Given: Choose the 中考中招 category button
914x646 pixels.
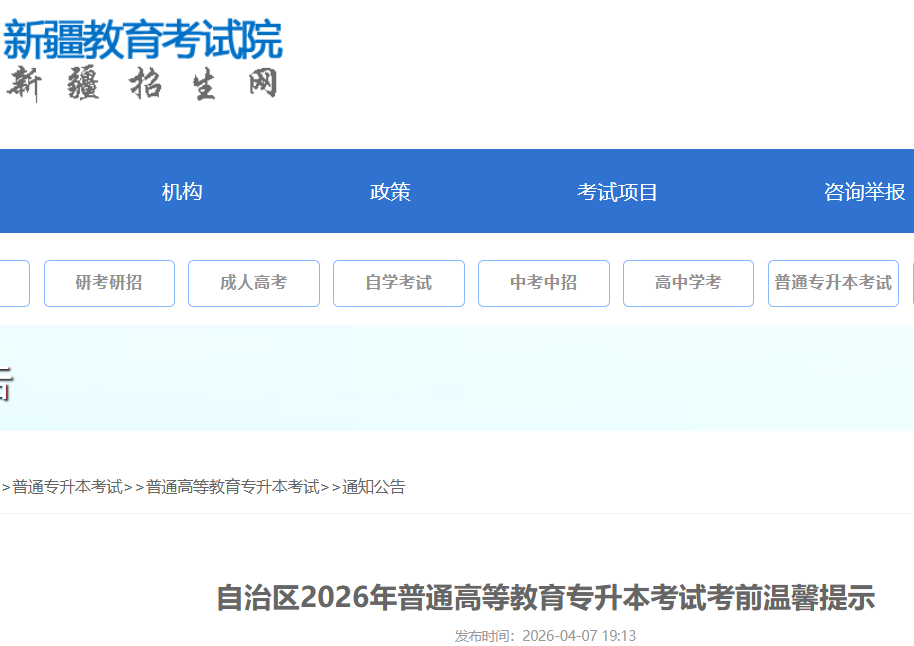Looking at the screenshot, I should tap(543, 283).
